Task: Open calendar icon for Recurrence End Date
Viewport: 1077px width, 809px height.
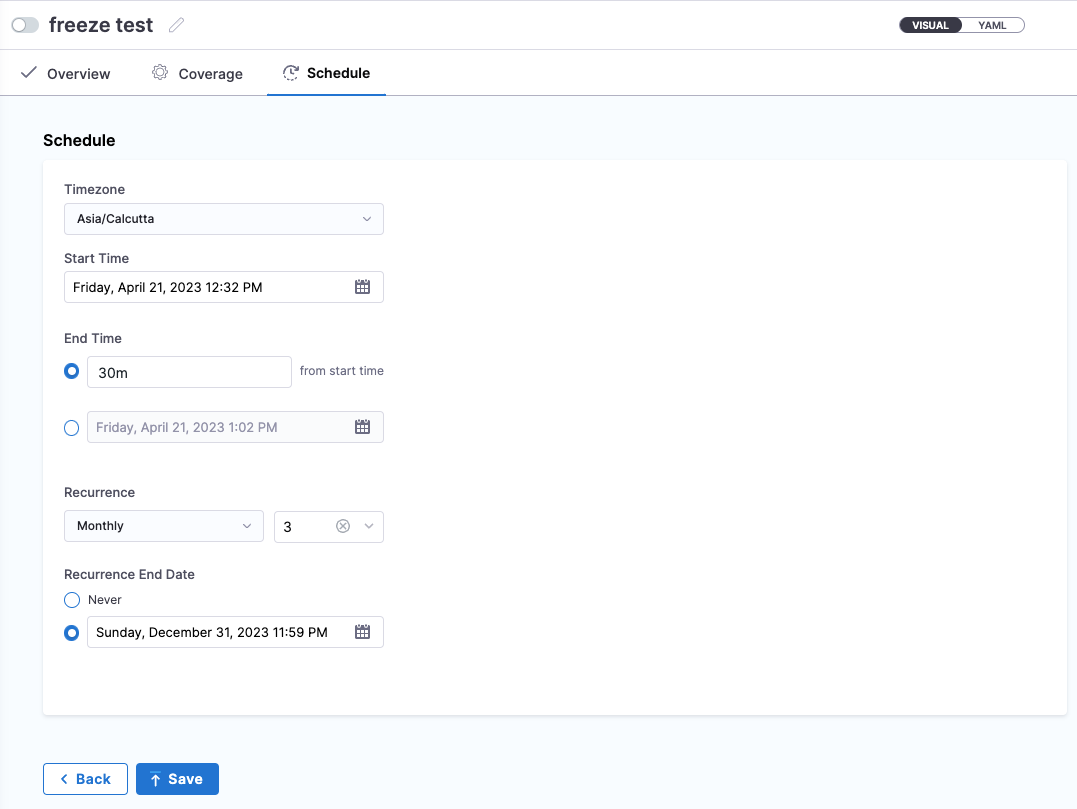Action: [362, 632]
